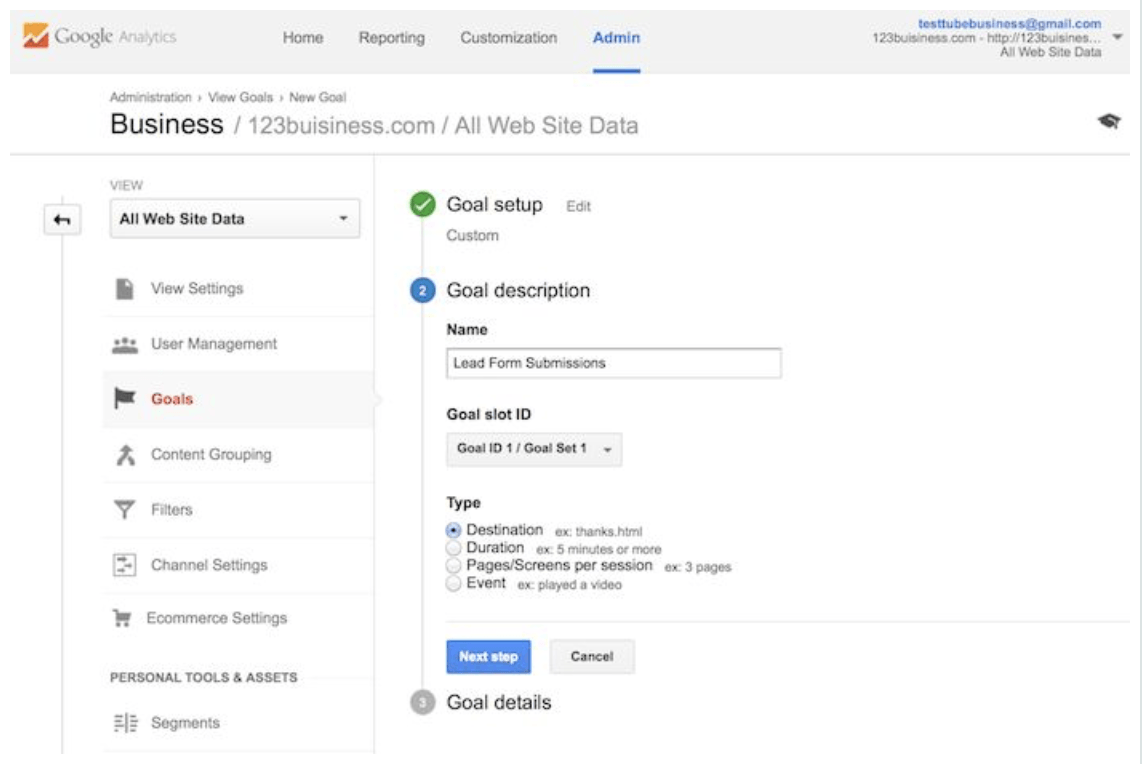Click the User Management people icon
This screenshot has width=1142, height=764.
(125, 344)
